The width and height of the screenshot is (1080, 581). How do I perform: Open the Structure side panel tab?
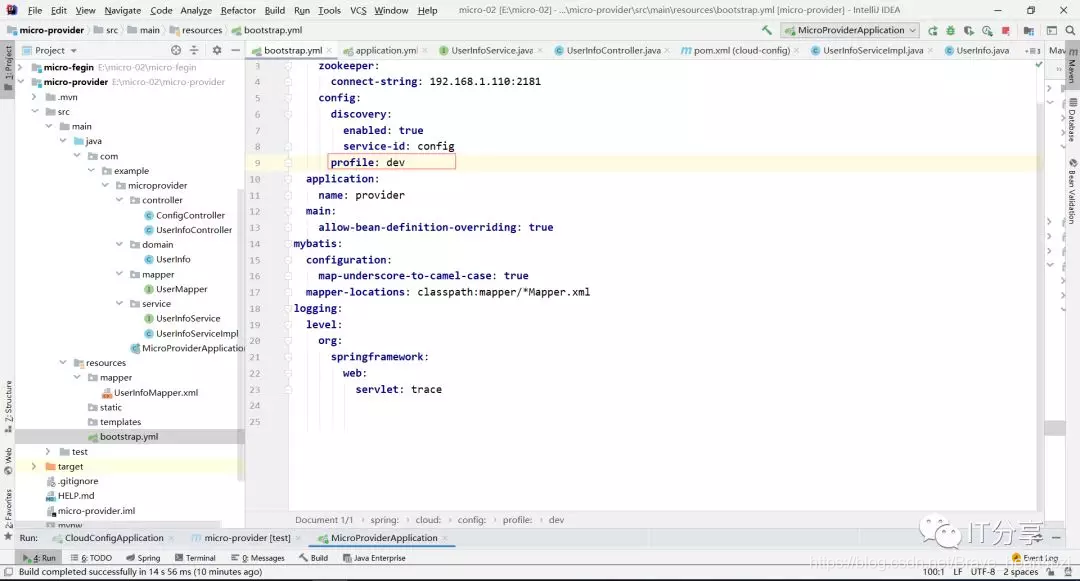pyautogui.click(x=8, y=406)
